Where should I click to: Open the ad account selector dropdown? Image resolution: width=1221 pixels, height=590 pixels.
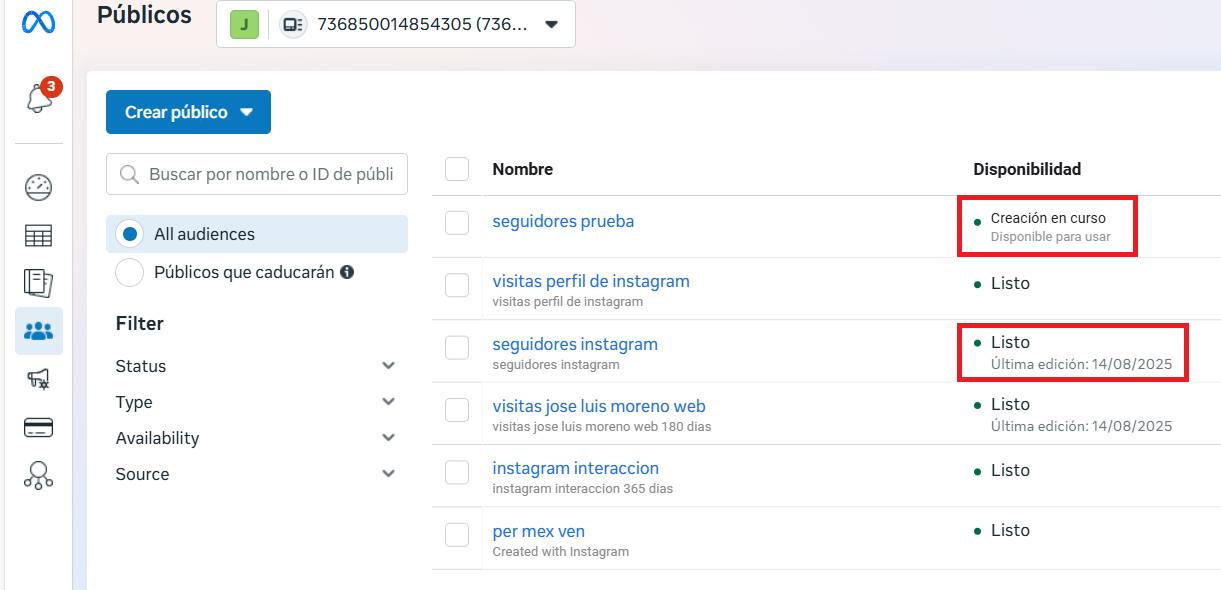[396, 24]
